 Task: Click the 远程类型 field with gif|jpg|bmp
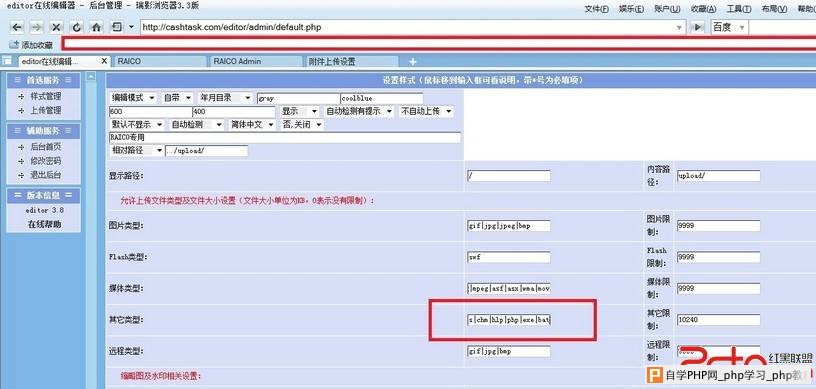[x=508, y=351]
